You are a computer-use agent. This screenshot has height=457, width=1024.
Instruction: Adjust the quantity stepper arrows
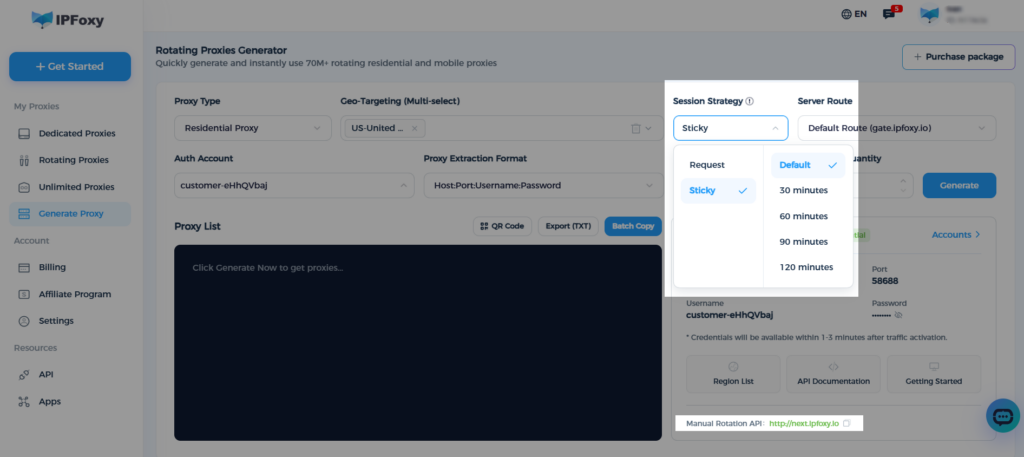(x=903, y=185)
